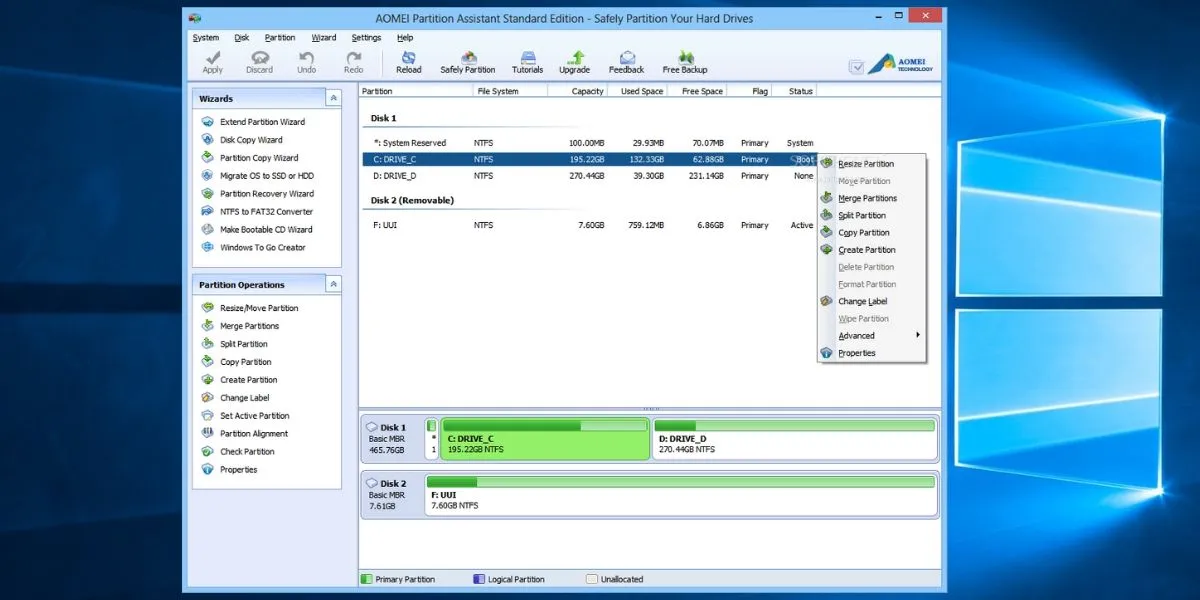Open Tutorials from the toolbar

point(528,62)
